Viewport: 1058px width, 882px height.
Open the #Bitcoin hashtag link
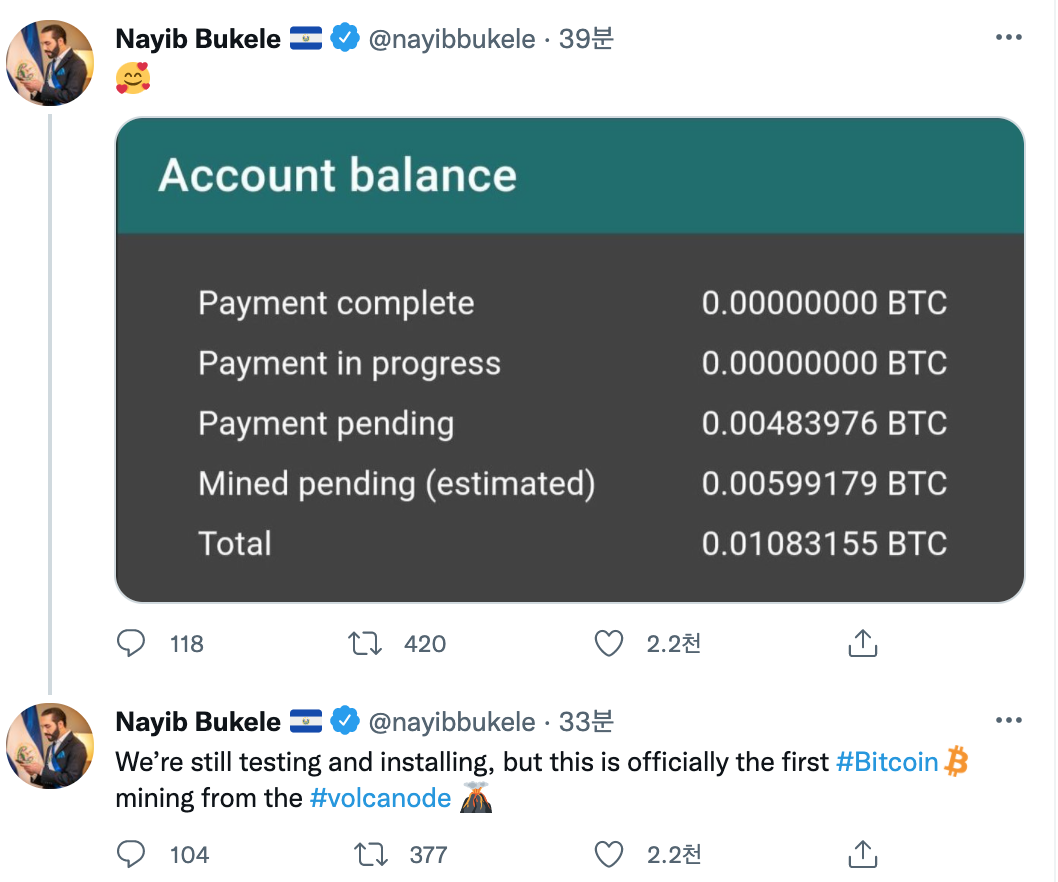(x=886, y=762)
